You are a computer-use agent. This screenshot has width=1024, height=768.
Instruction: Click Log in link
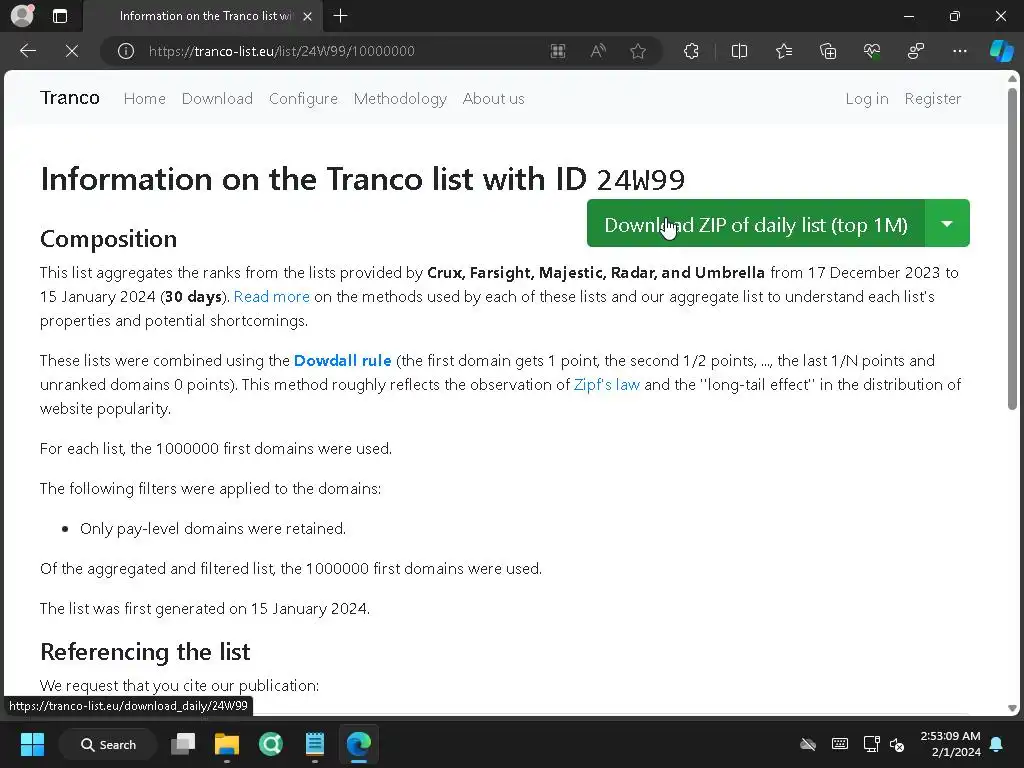coord(867,99)
